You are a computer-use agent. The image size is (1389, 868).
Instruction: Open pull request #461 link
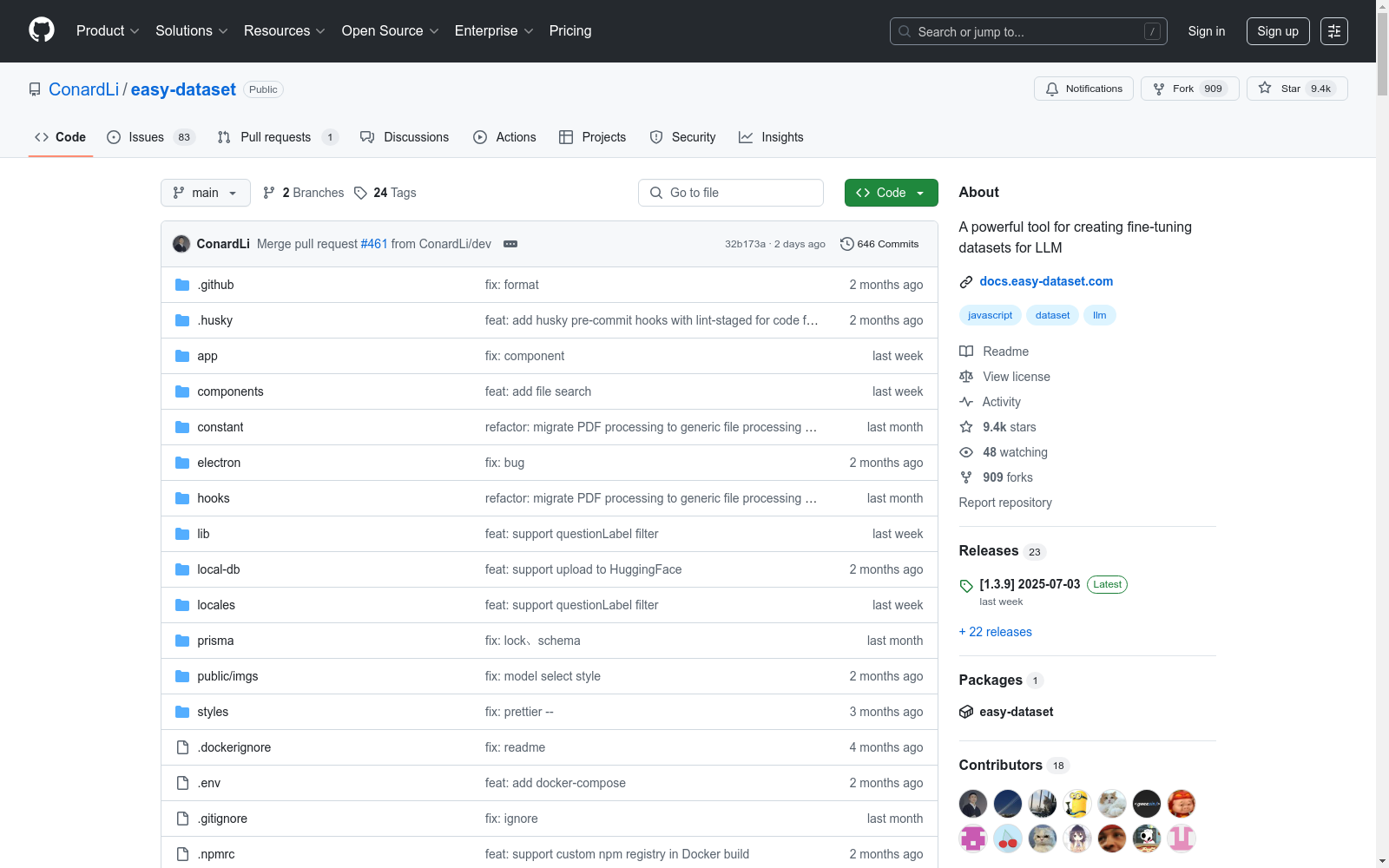[374, 244]
